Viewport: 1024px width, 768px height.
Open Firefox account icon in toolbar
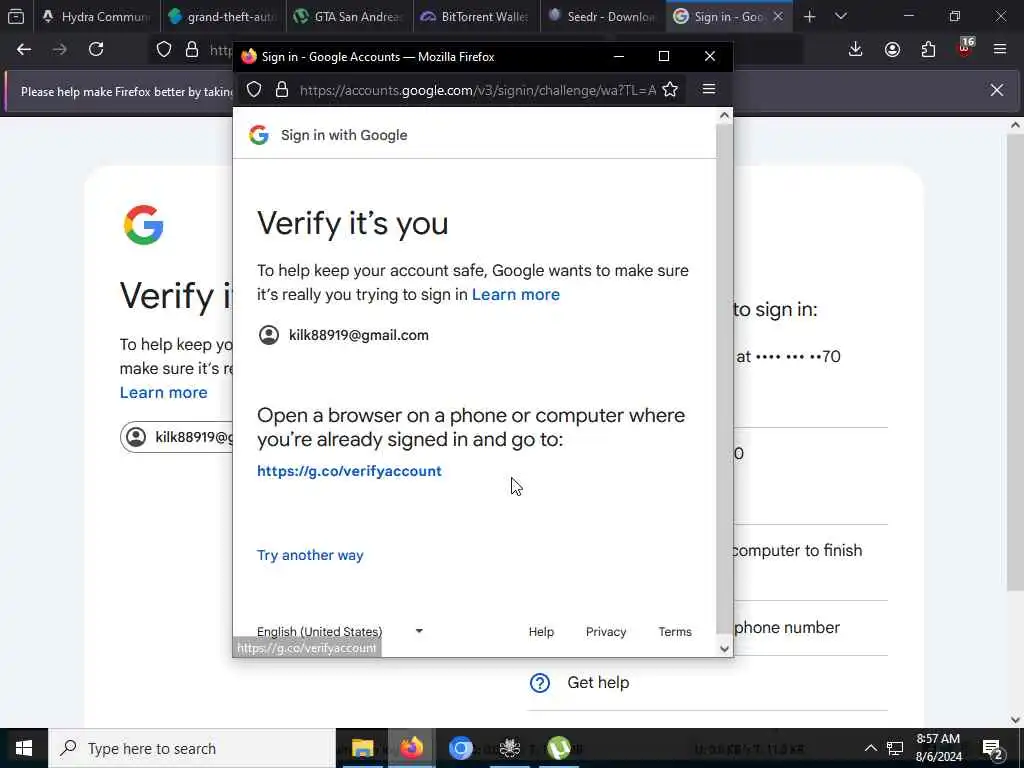tap(892, 50)
